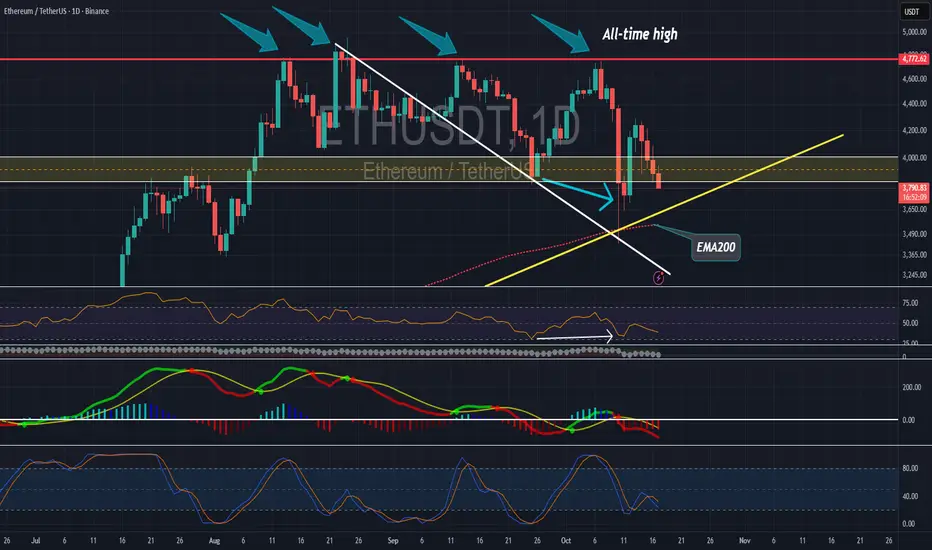The width and height of the screenshot is (932, 550).
Task: Click the lightning bolt event marker icon
Action: (659, 277)
